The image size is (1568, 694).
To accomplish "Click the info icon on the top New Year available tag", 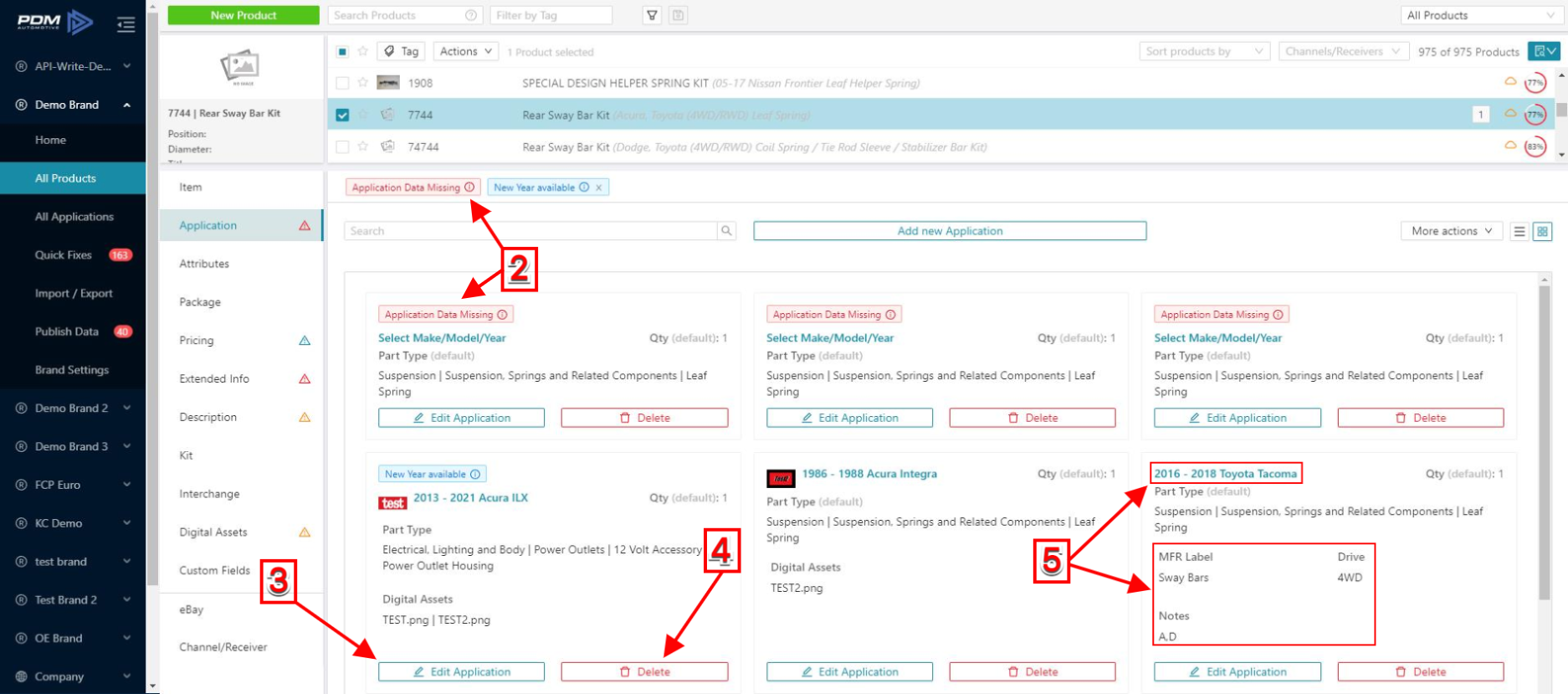I will click(584, 188).
